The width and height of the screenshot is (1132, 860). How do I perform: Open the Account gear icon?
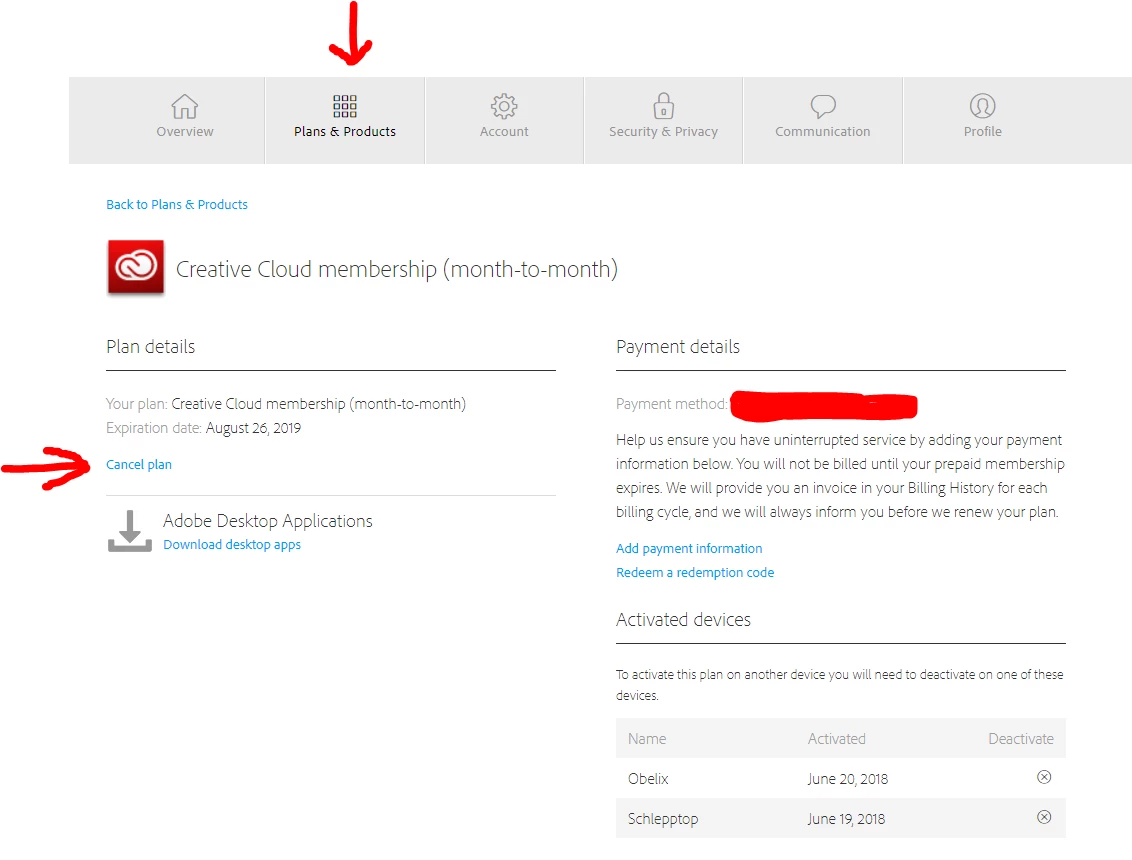504,106
